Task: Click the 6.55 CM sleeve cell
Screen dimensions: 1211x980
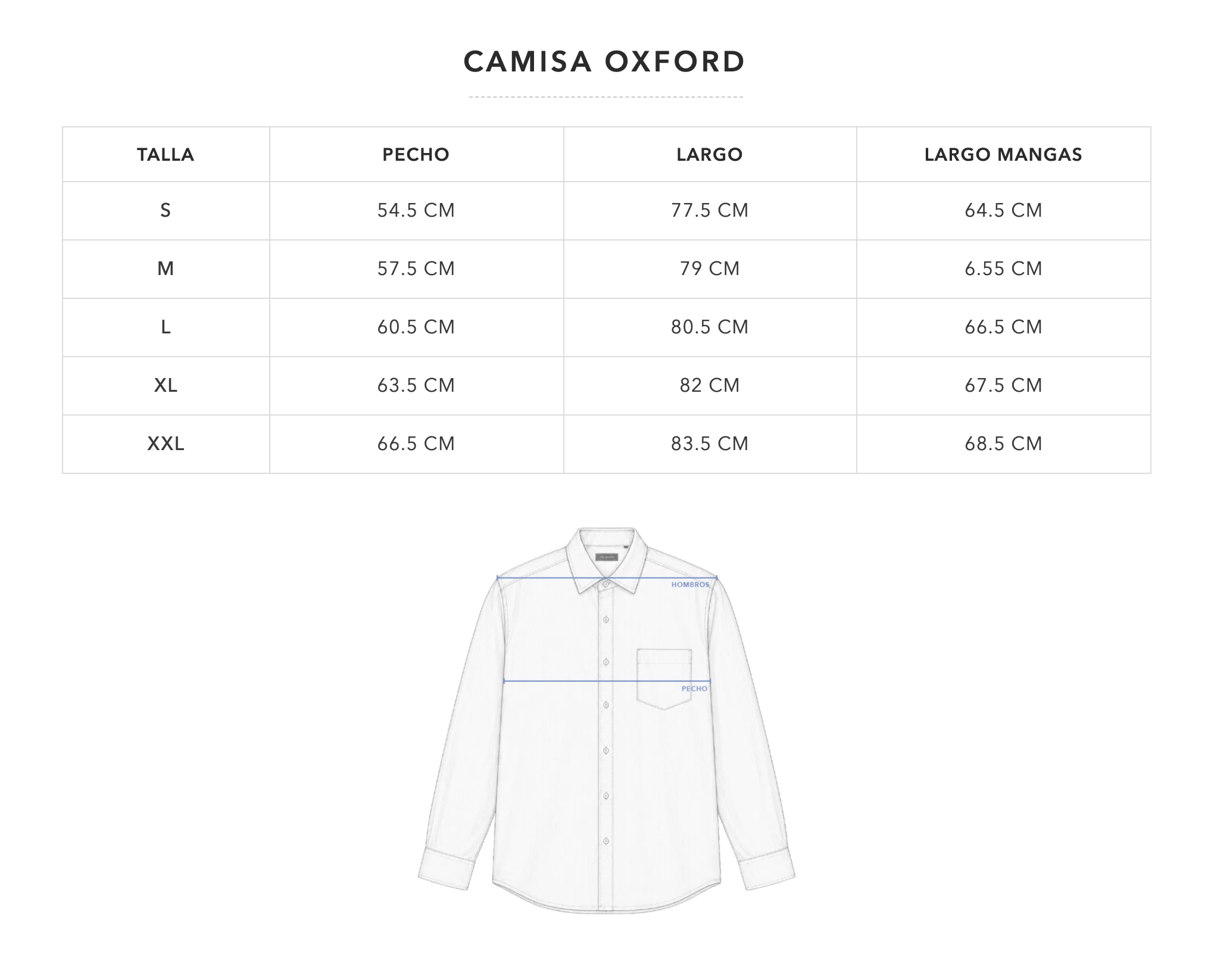Action: click(1003, 269)
